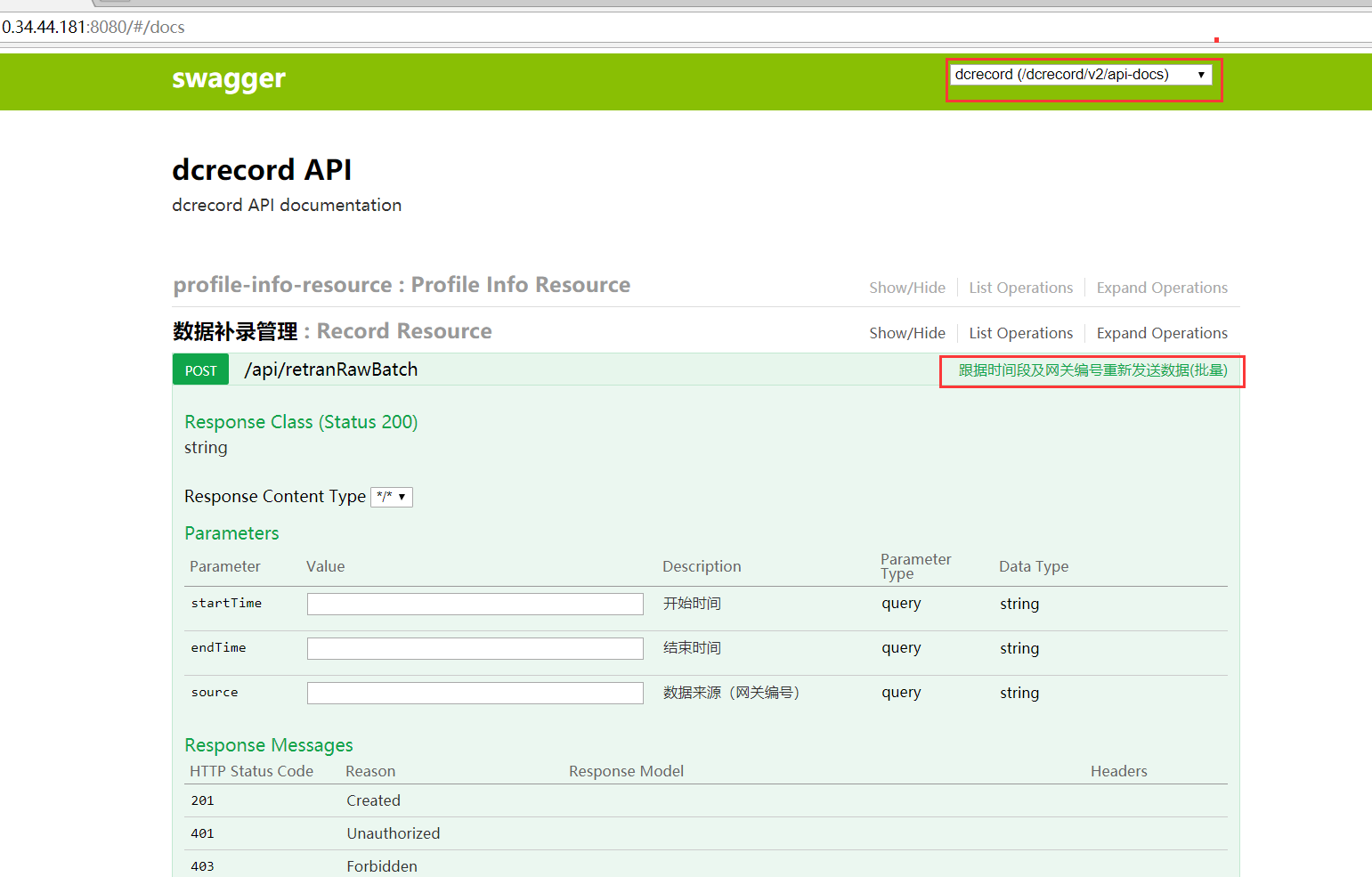Click the 数据补录管理 Record Resource heading
This screenshot has height=877, width=1372.
click(x=332, y=332)
